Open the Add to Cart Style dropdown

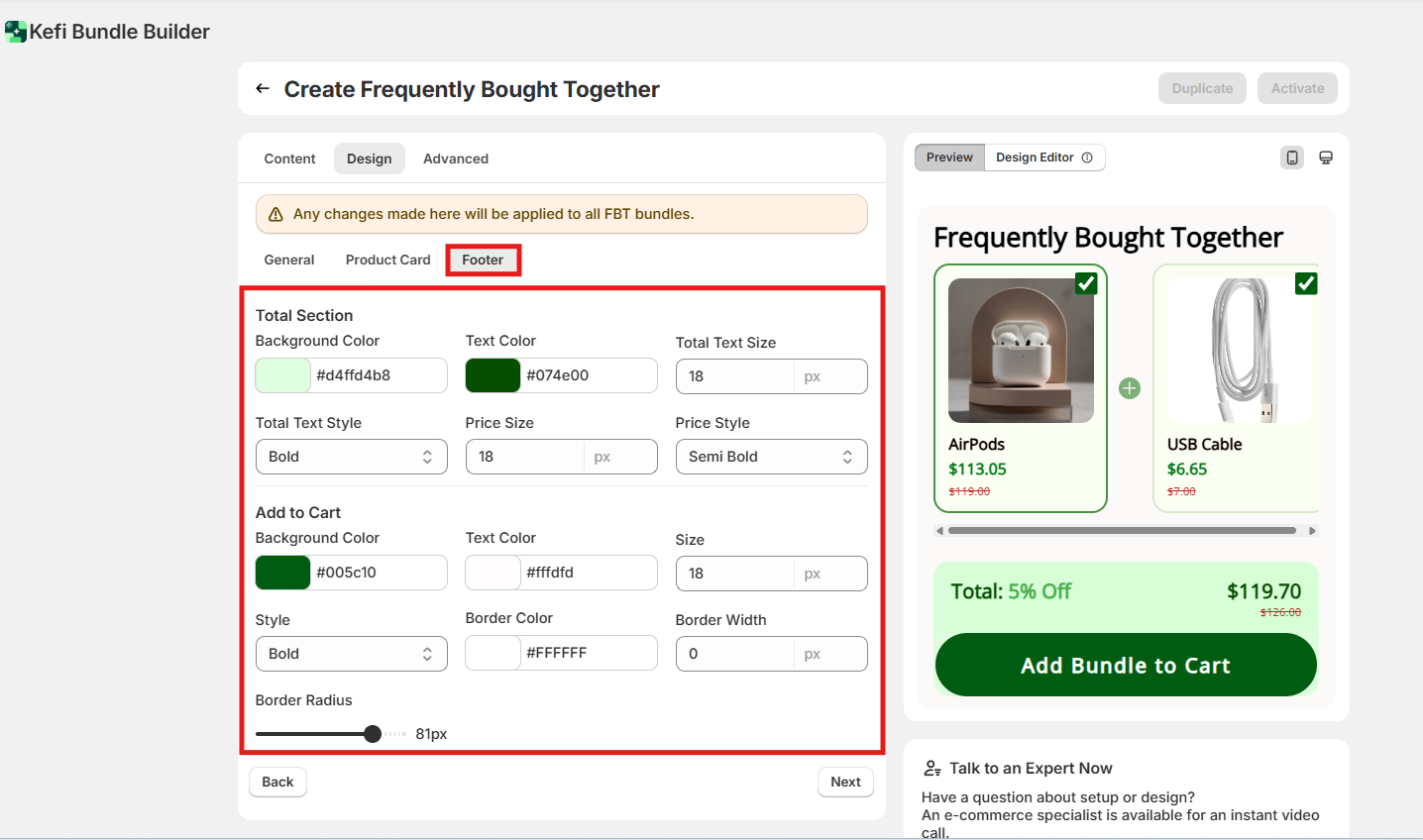351,654
